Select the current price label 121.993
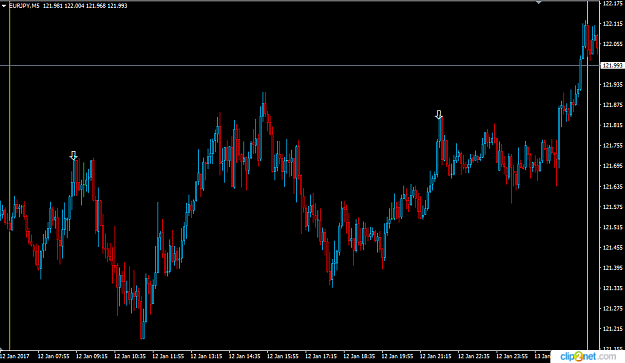625x363 pixels. tap(612, 65)
